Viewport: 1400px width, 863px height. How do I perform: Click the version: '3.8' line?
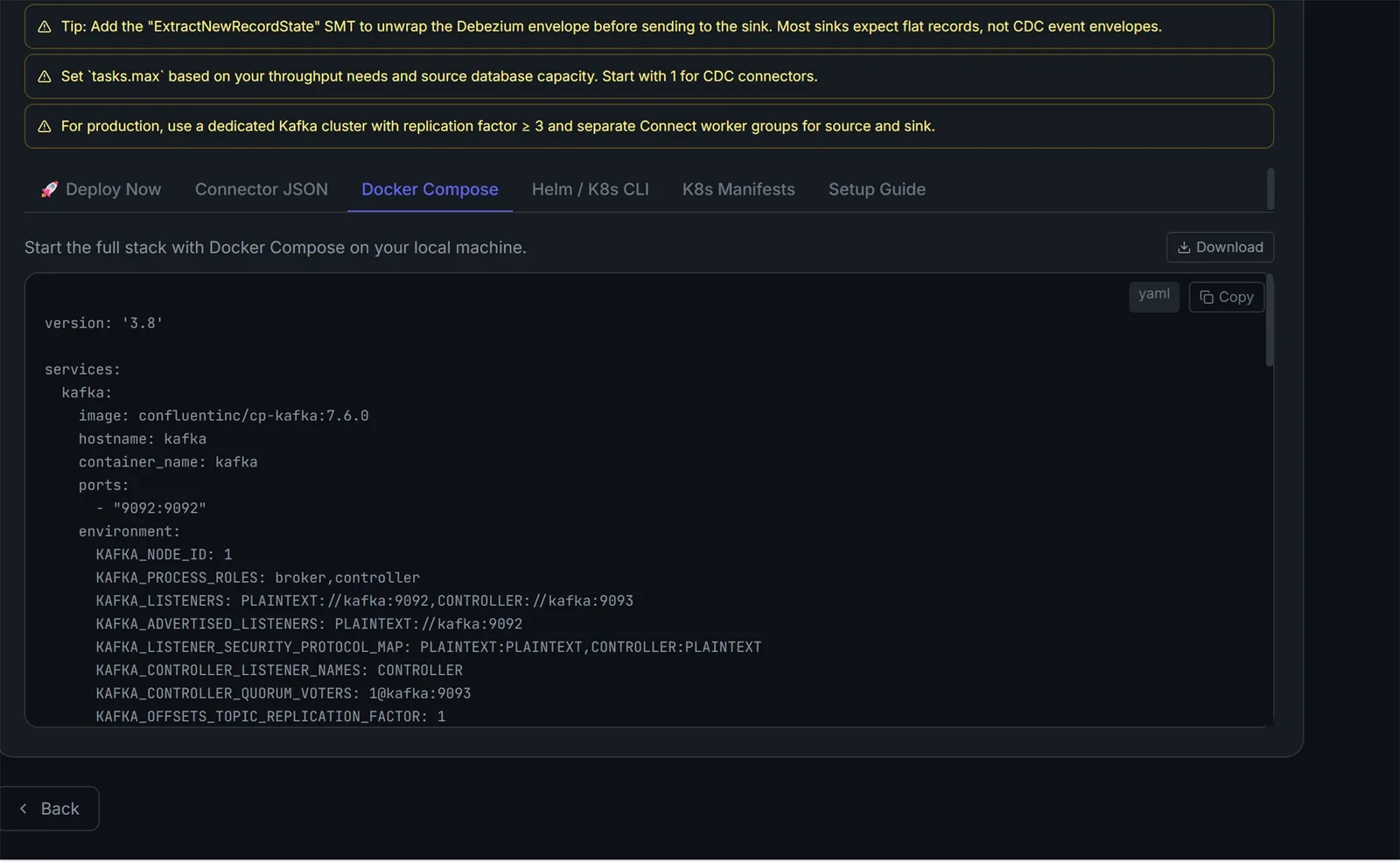(x=104, y=324)
